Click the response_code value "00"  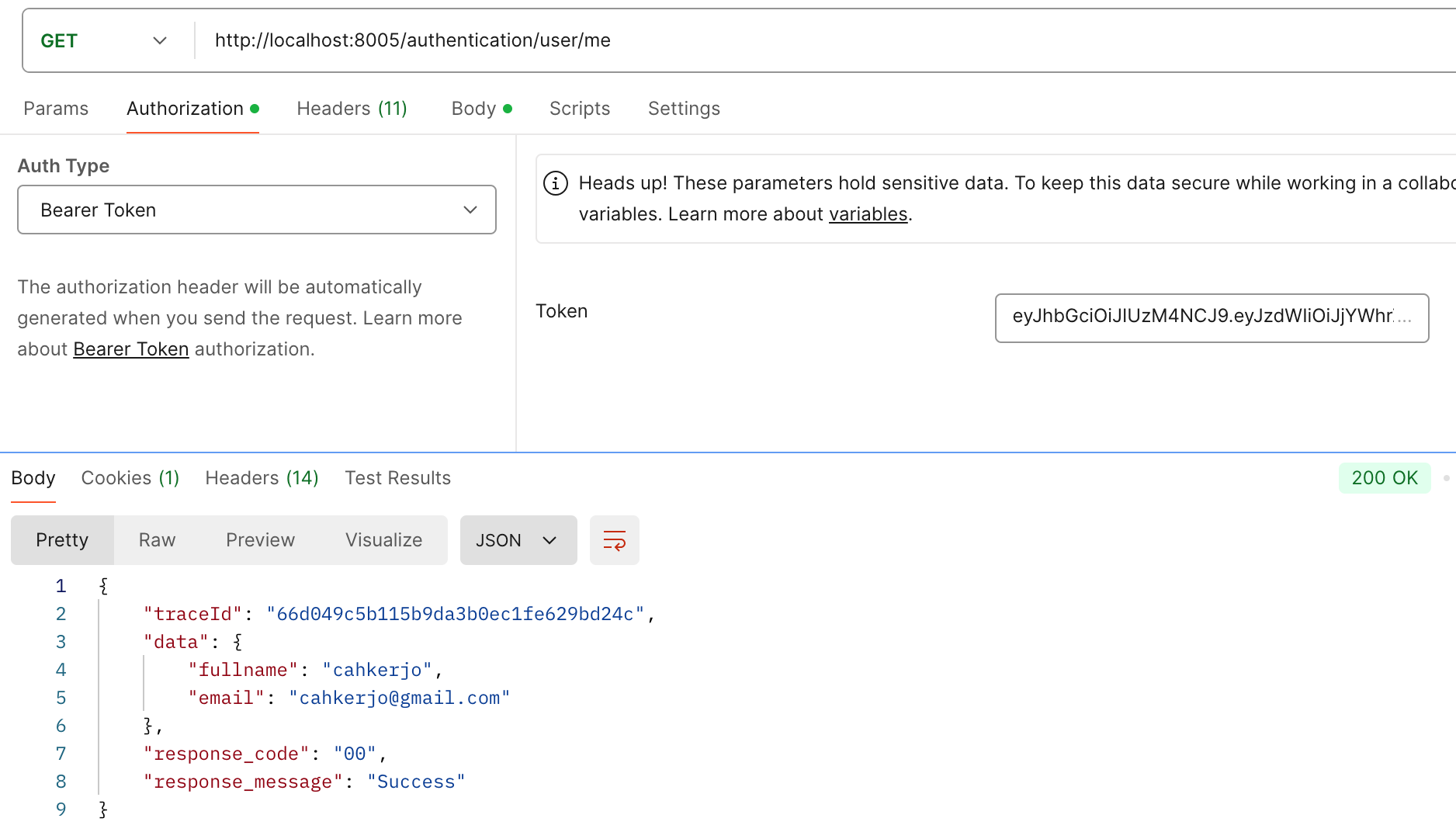point(355,754)
